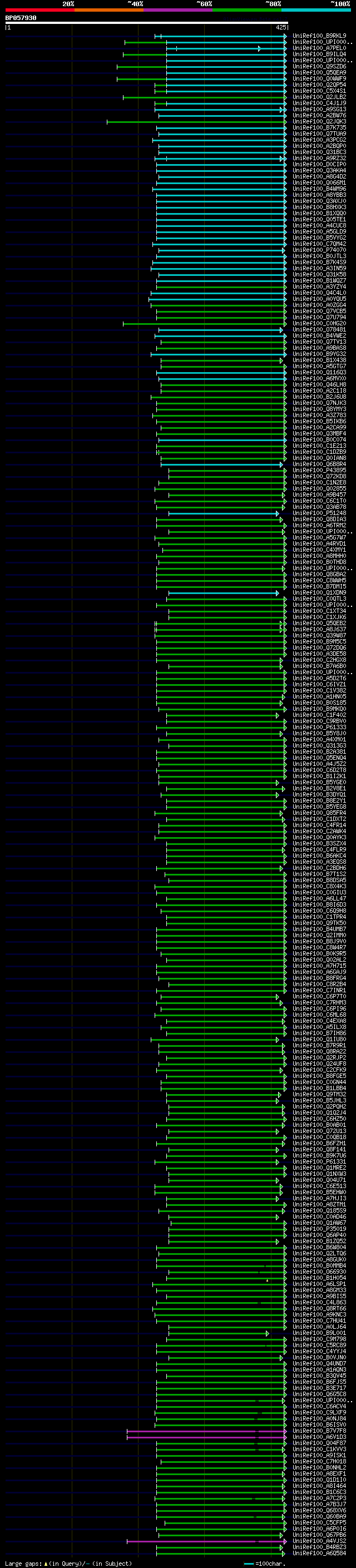
Task: Click the UniRef100_B1XQQ0 label
Action: coord(319,213)
